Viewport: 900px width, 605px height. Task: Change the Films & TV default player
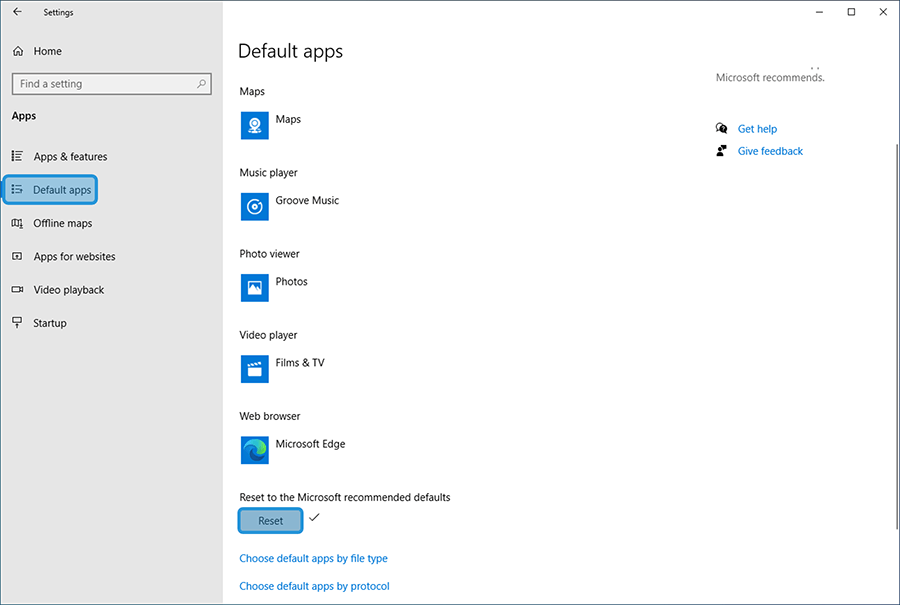[x=300, y=363]
